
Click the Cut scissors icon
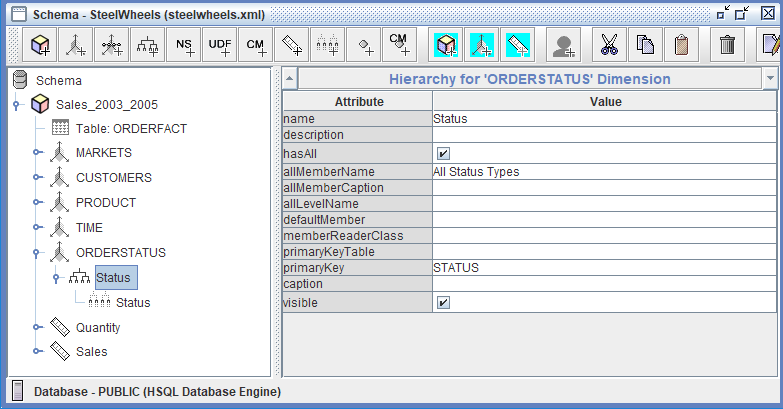[x=609, y=45]
